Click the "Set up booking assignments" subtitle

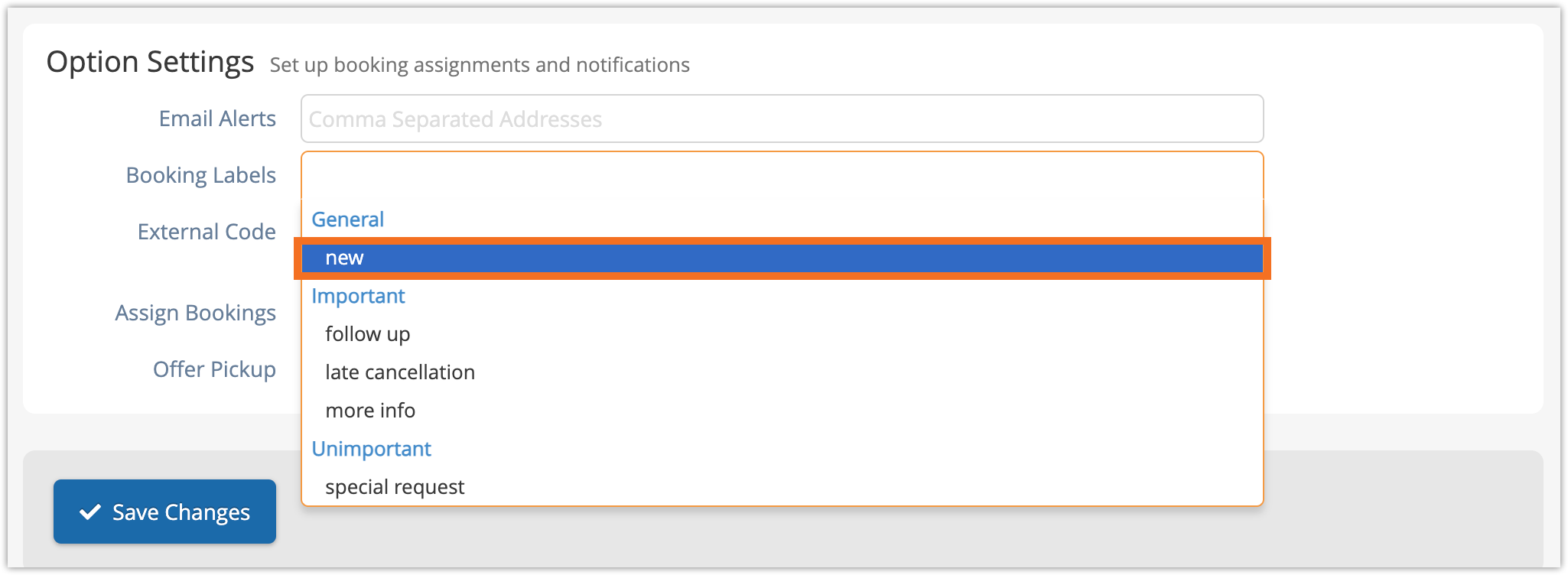click(480, 65)
